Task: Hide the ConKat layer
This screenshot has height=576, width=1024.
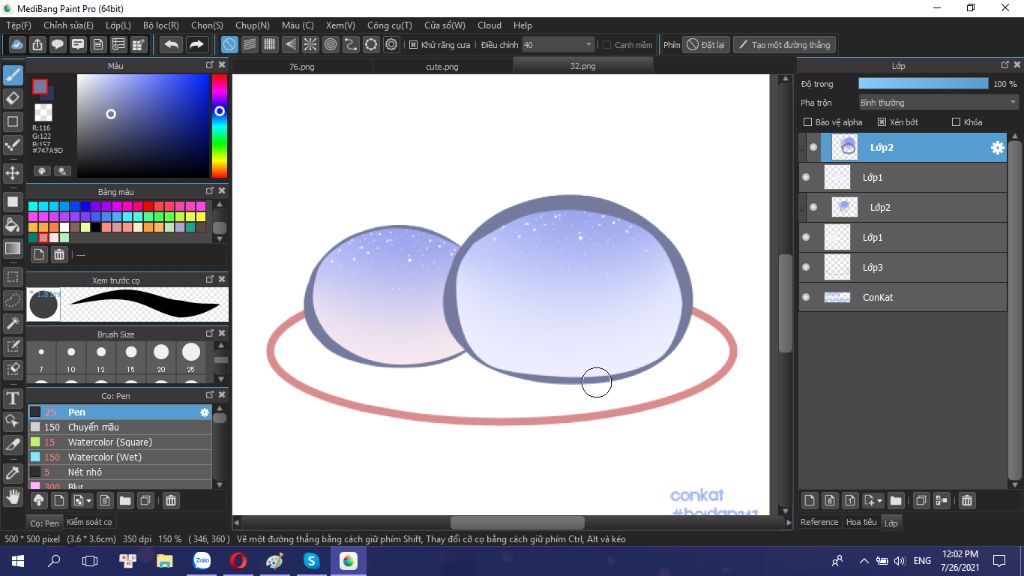Action: 806,297
